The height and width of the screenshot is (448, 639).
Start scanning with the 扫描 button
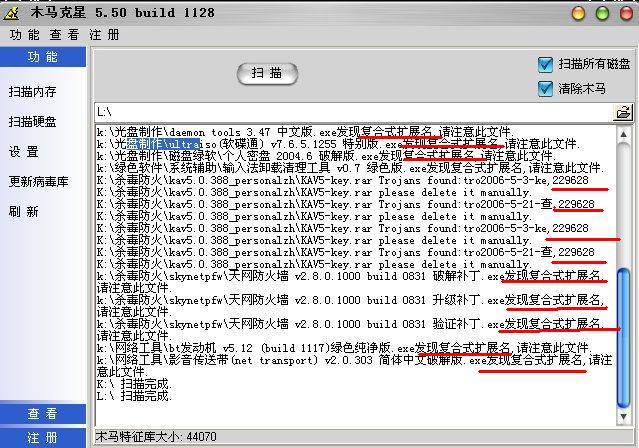(267, 73)
